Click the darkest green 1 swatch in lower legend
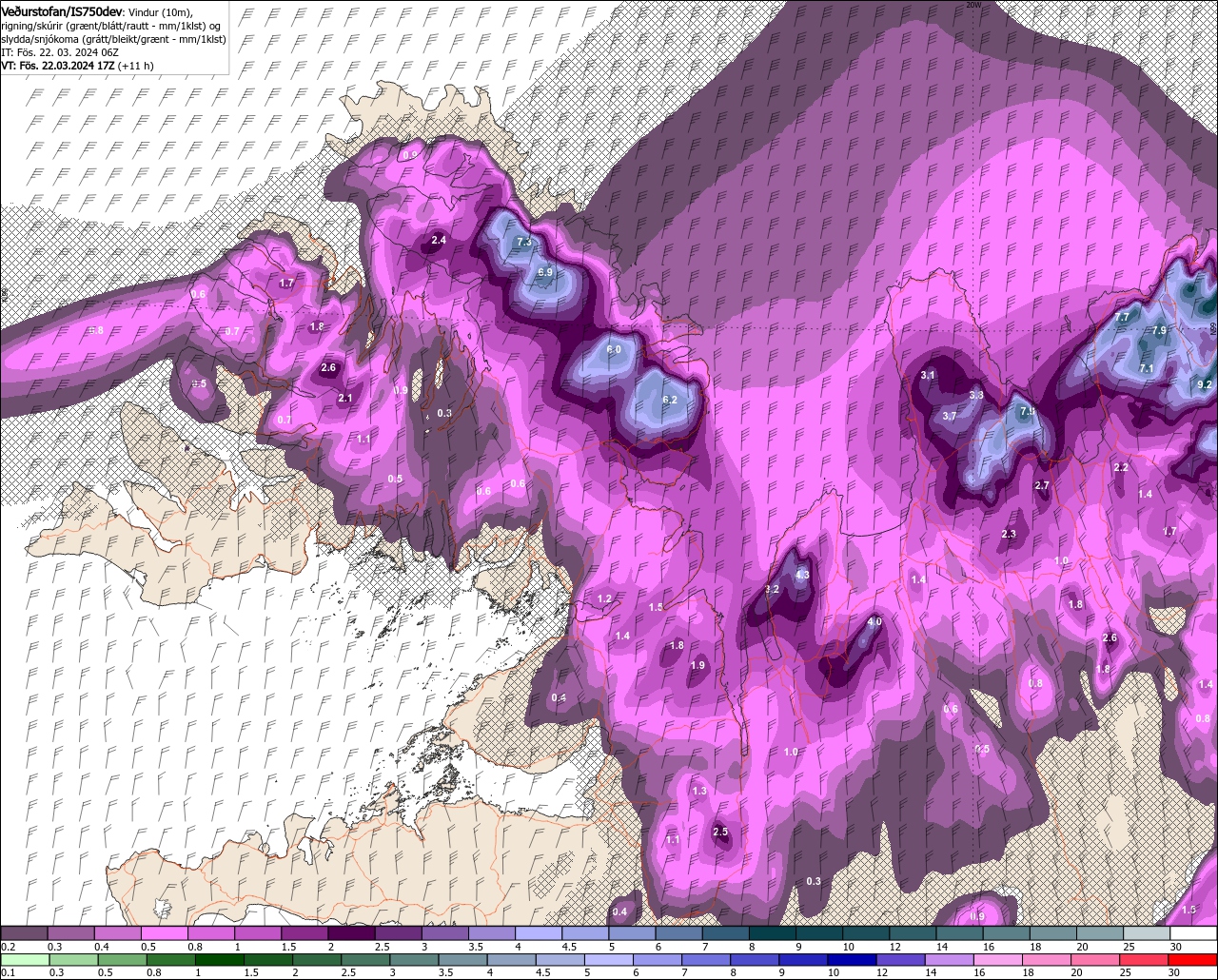Viewport: 1218px width, 980px height. pos(220,959)
